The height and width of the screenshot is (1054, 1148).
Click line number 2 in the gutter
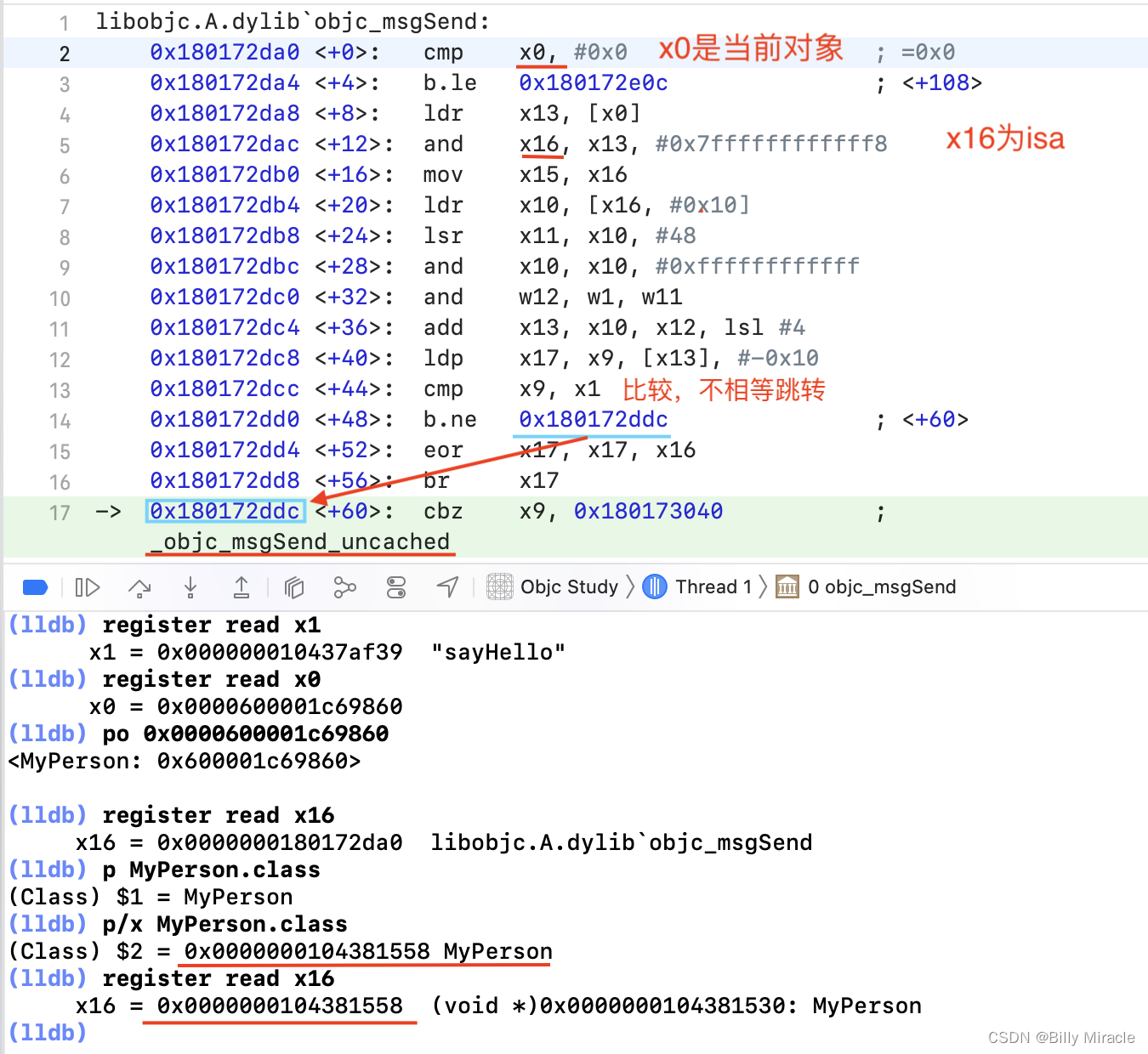tap(65, 54)
